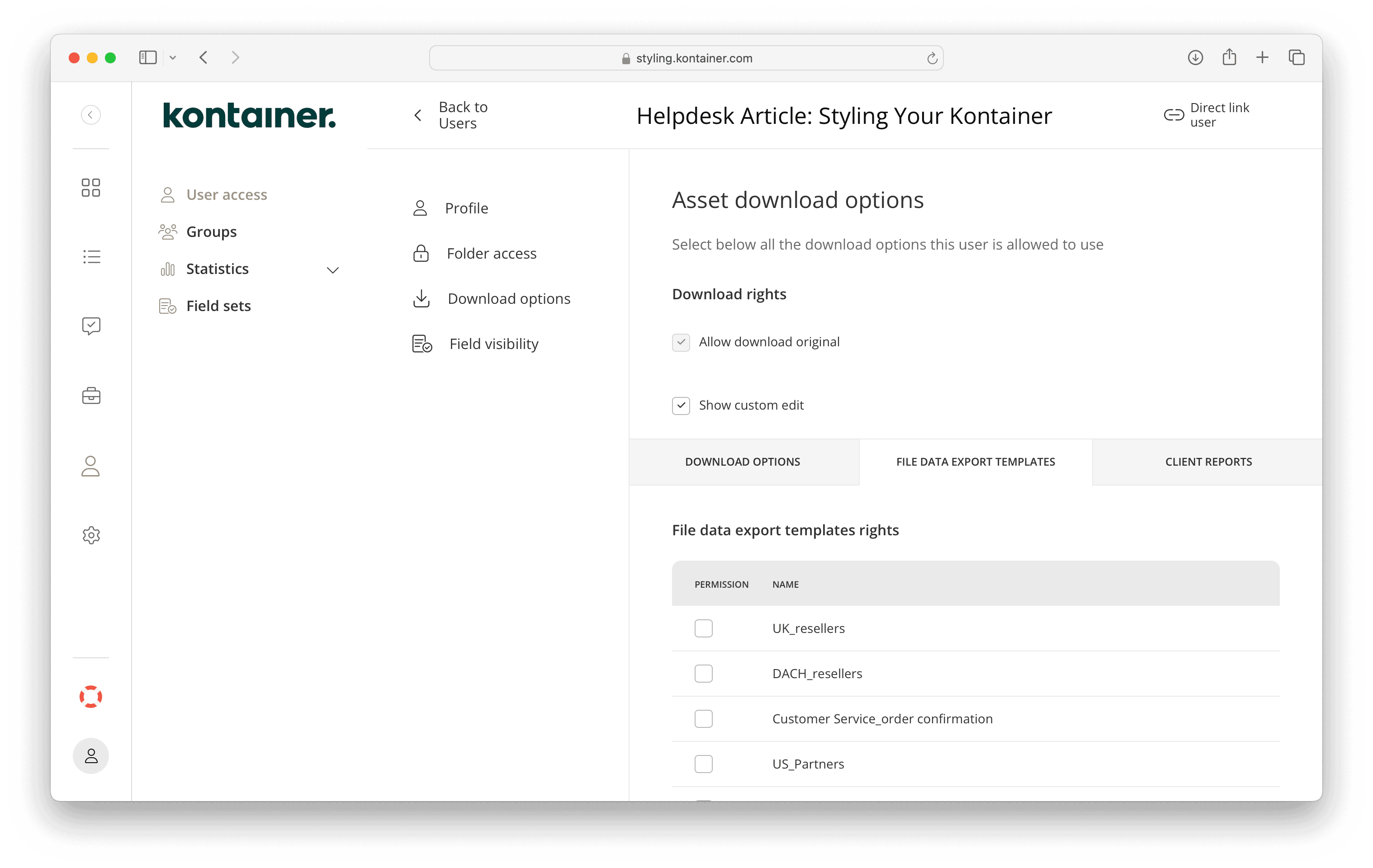Click the Field sets icon in sidebar
Screen dimensions: 1373x868
(168, 305)
